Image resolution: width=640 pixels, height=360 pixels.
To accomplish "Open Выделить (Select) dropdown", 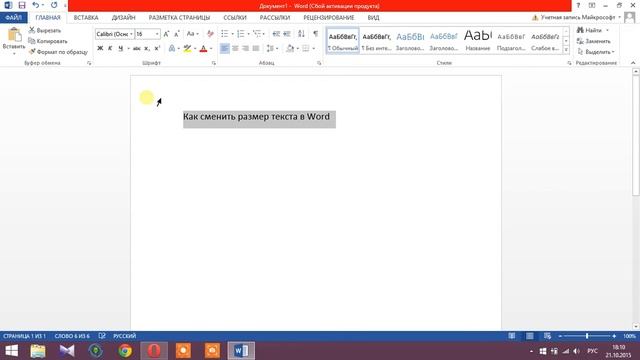I will pos(596,52).
